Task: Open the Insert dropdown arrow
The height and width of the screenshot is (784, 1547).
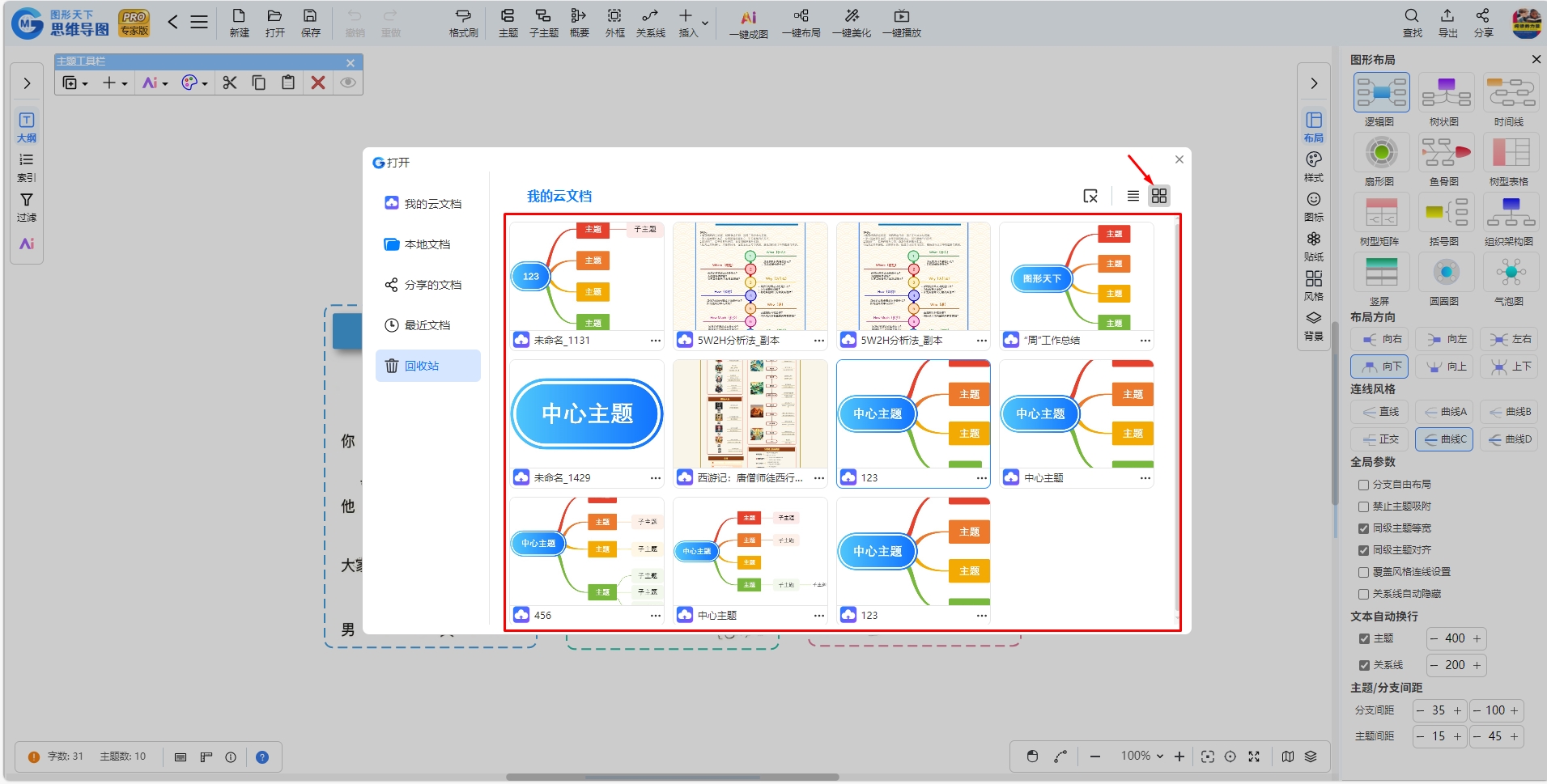Action: point(705,23)
